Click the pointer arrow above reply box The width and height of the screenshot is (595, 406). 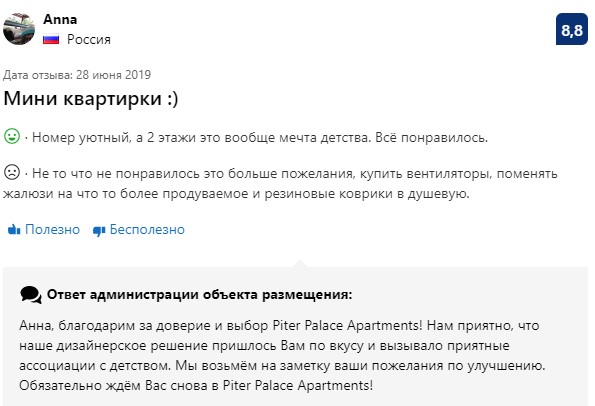(299, 263)
